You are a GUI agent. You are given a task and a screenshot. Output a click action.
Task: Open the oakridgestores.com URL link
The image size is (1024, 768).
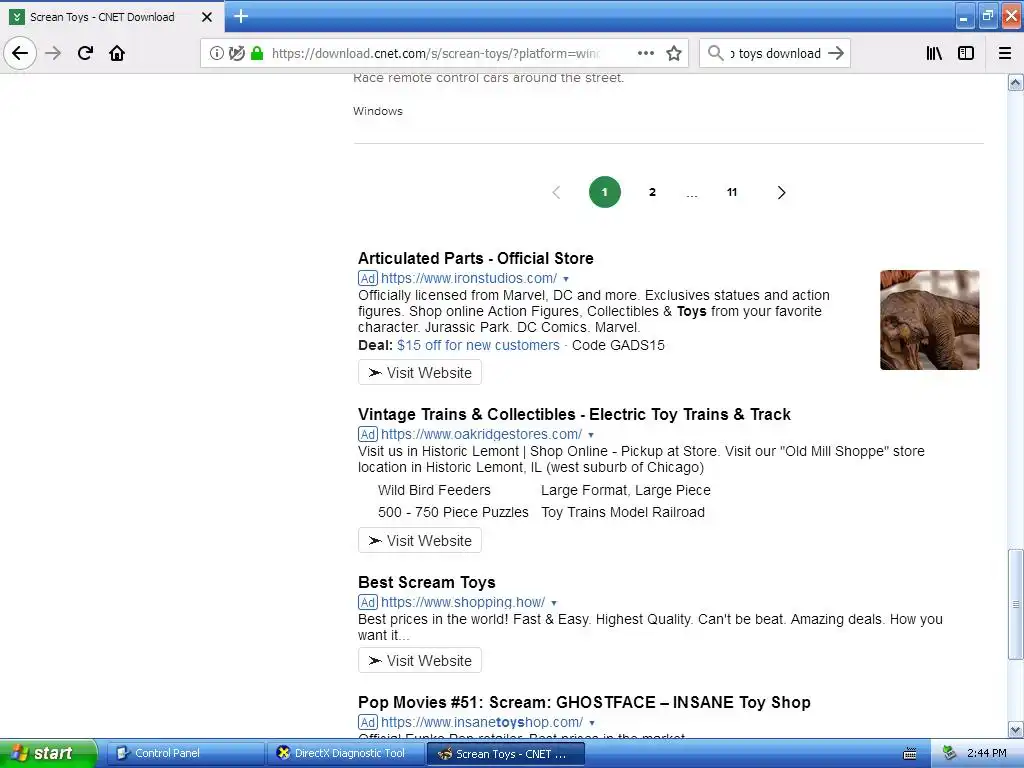coord(481,434)
